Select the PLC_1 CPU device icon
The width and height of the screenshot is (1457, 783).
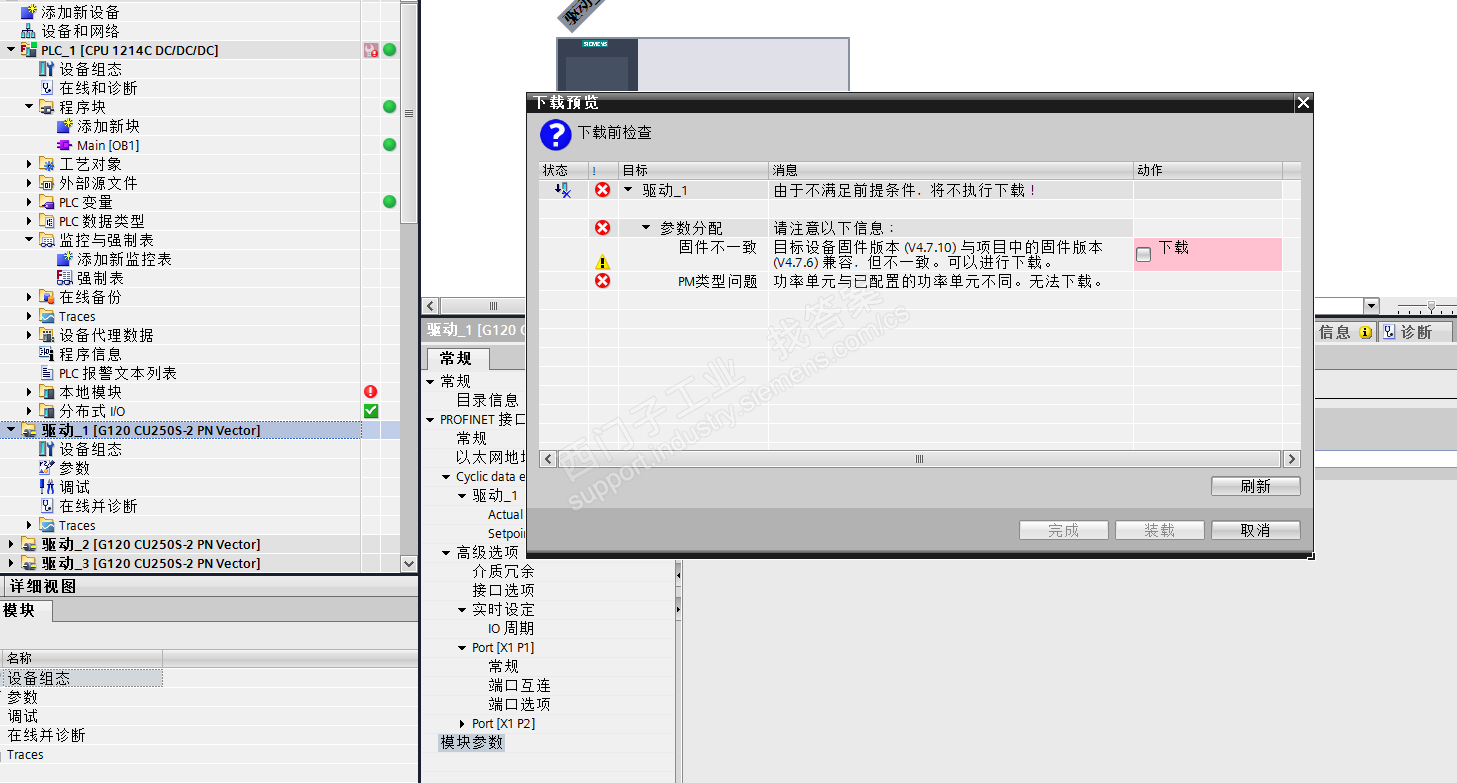tap(28, 50)
